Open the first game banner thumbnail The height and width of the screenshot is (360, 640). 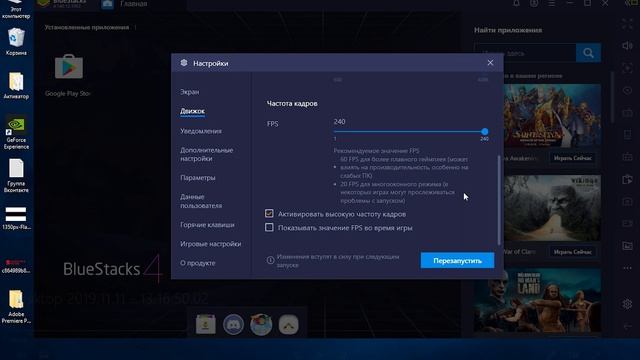coord(552,116)
